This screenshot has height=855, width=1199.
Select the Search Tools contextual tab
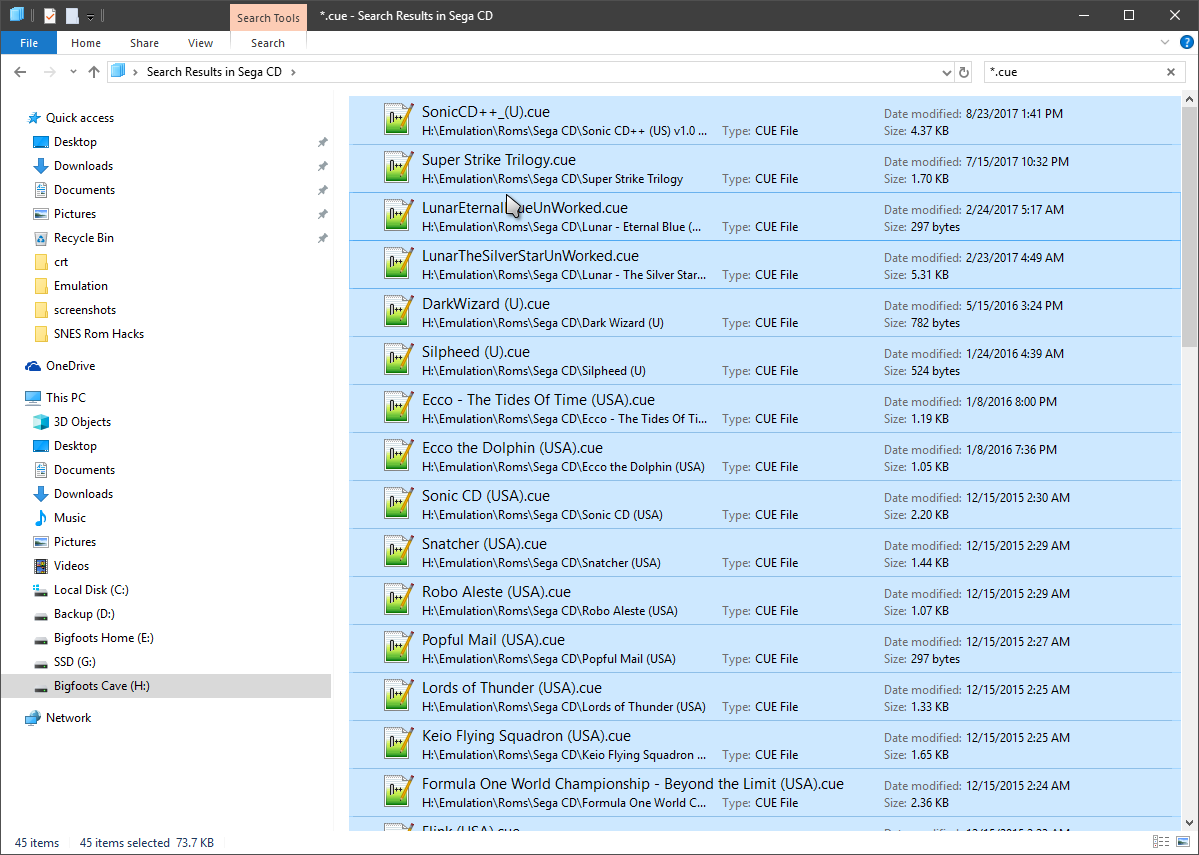[268, 18]
